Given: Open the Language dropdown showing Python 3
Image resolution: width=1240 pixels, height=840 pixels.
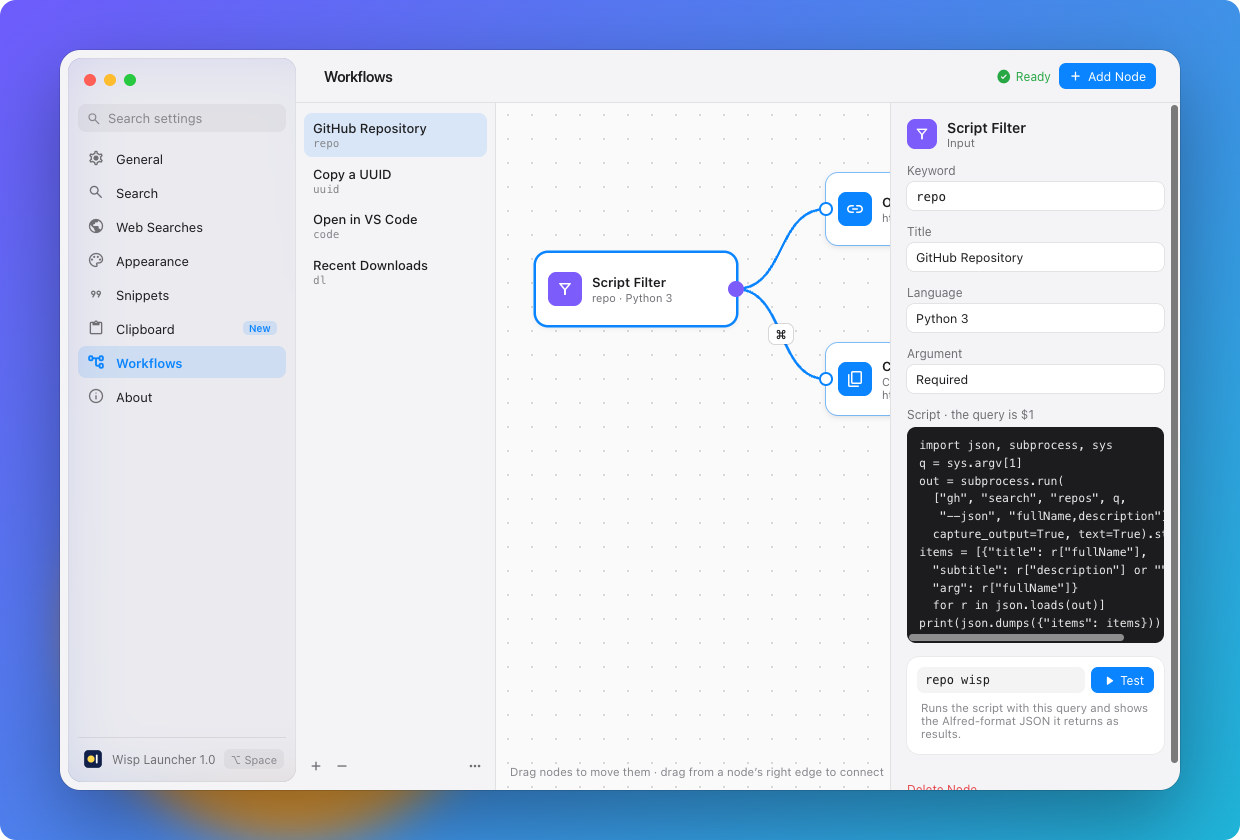Looking at the screenshot, I should [x=1035, y=318].
